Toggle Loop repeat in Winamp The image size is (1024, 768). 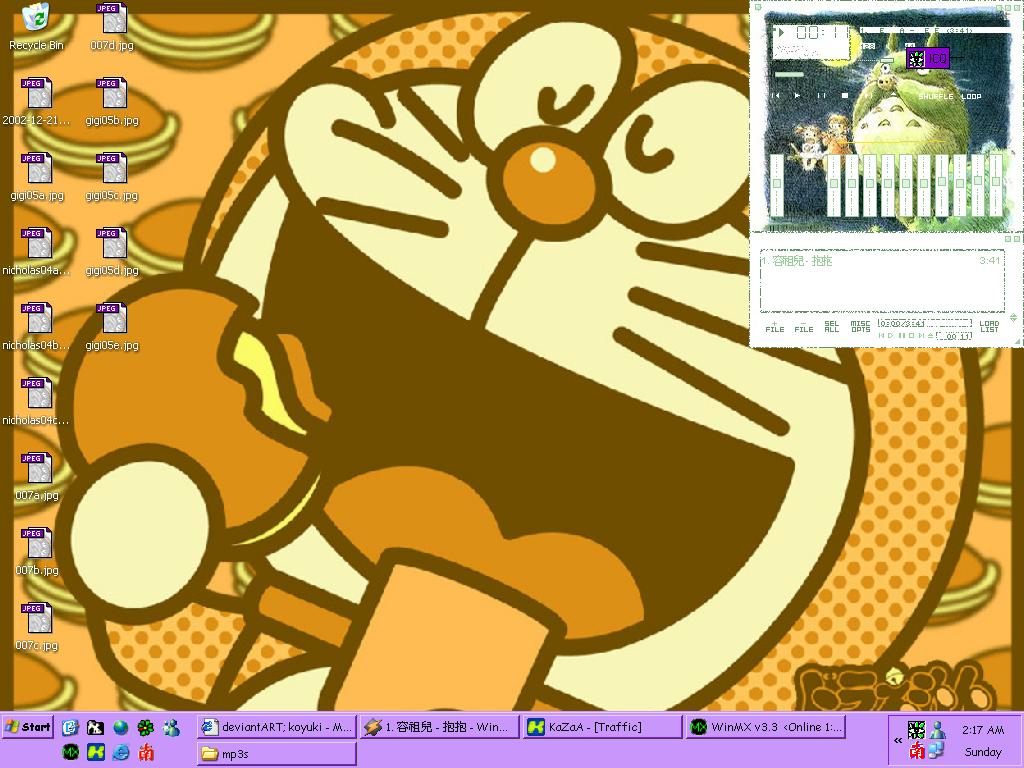971,97
